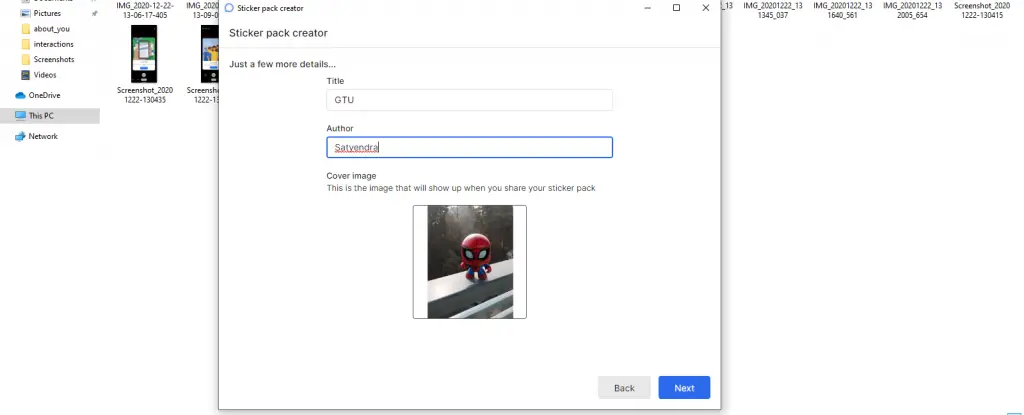Click the Network icon in sidebar
This screenshot has width=1024, height=415.
pyautogui.click(x=20, y=137)
